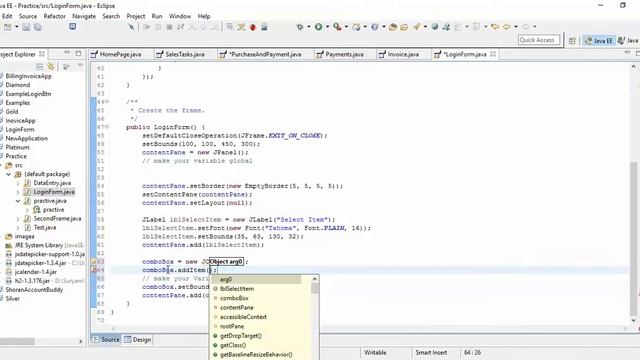Click the New file toolbar icon
Screen dimensions: 640x360
7,27
